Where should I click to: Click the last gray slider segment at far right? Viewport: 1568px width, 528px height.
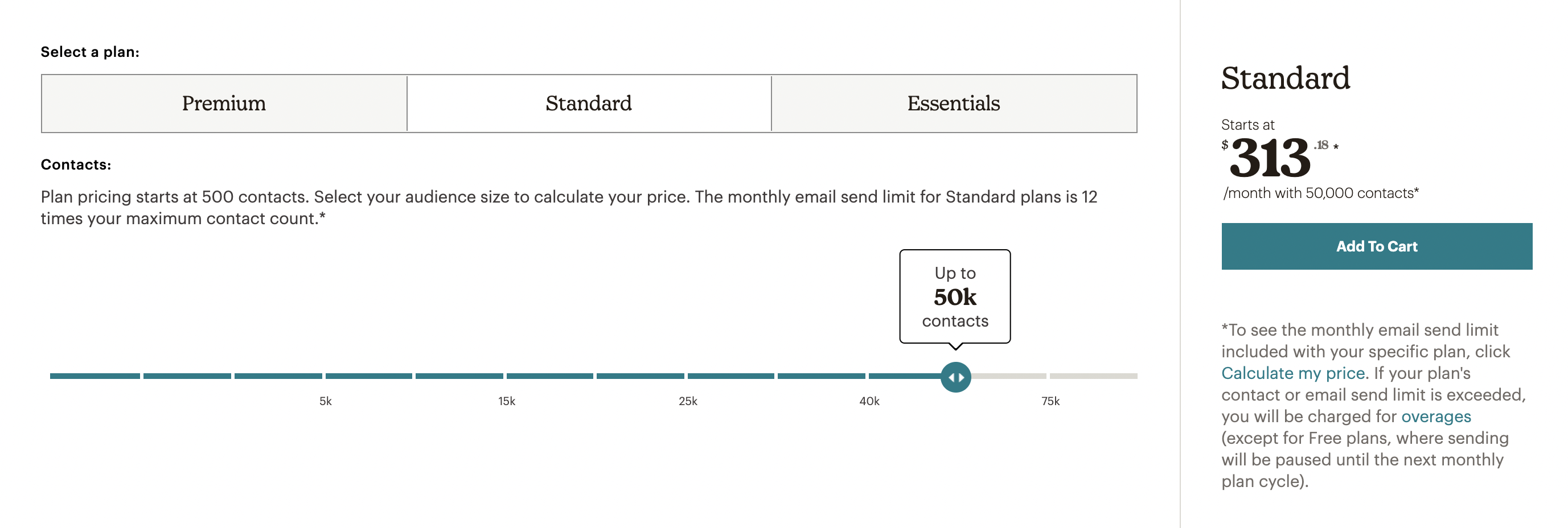click(1093, 376)
